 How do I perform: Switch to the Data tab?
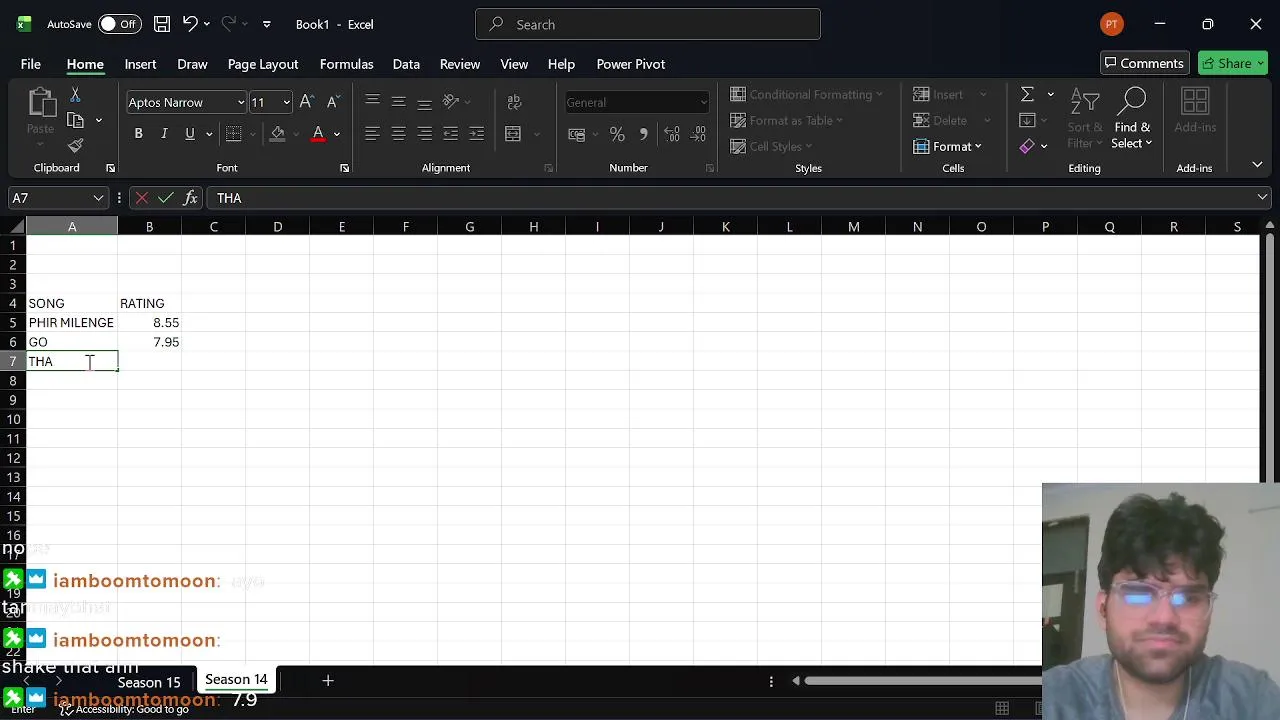click(x=406, y=64)
